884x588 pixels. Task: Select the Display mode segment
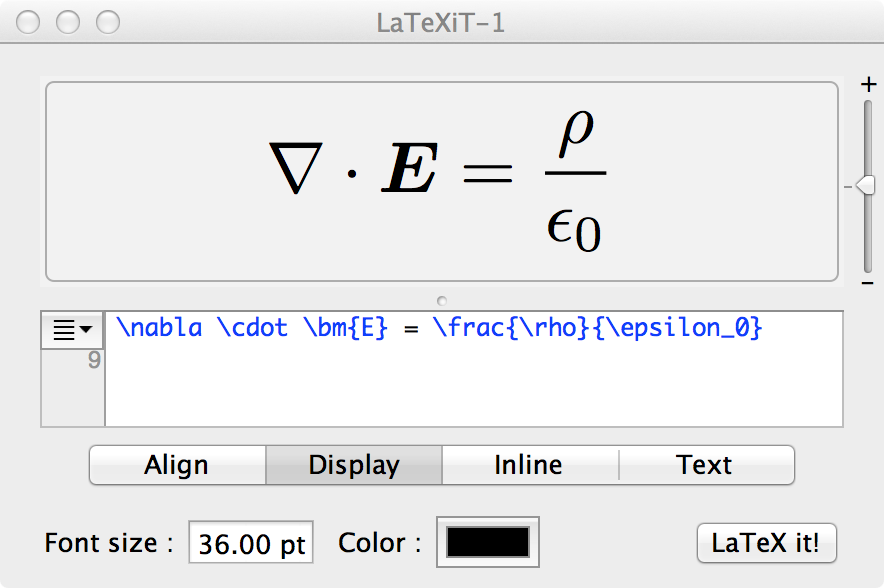point(354,465)
